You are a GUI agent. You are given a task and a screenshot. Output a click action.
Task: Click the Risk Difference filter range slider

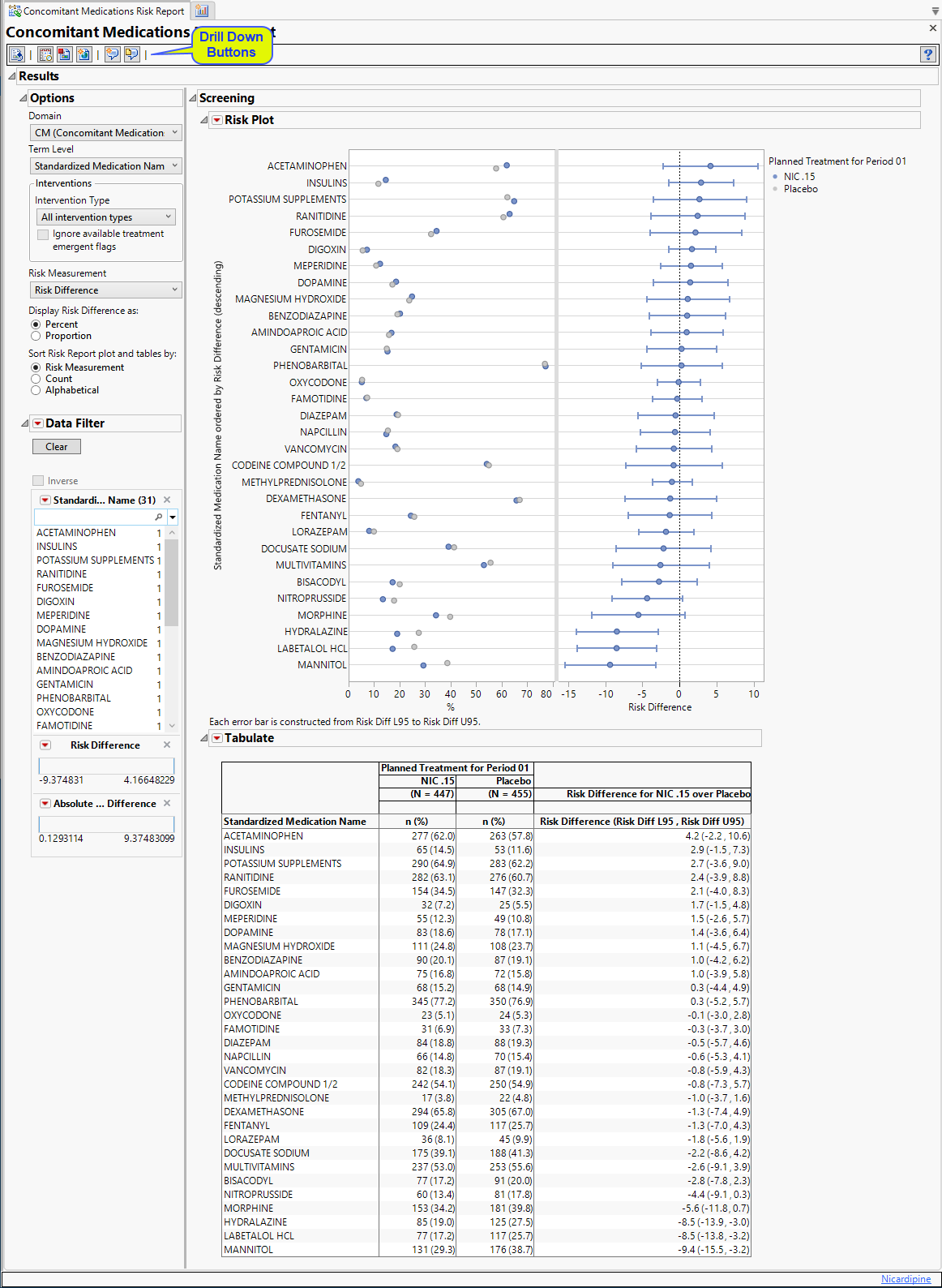click(106, 766)
